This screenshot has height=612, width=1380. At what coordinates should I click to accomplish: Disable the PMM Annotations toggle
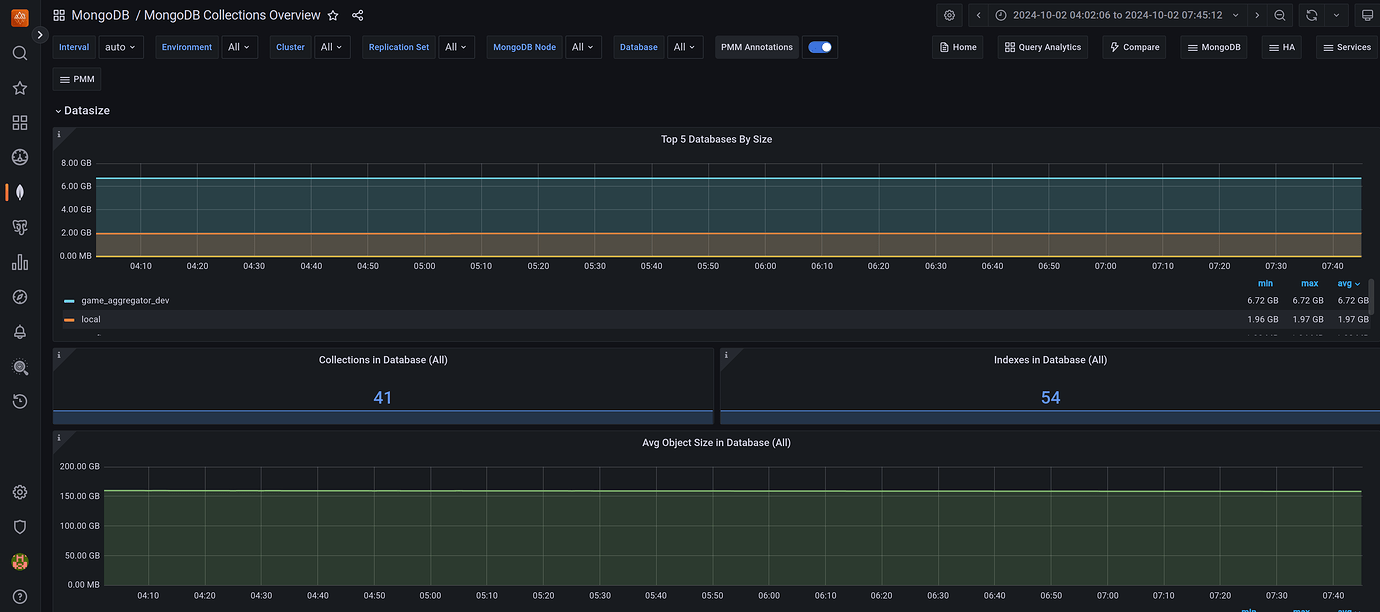tap(820, 46)
